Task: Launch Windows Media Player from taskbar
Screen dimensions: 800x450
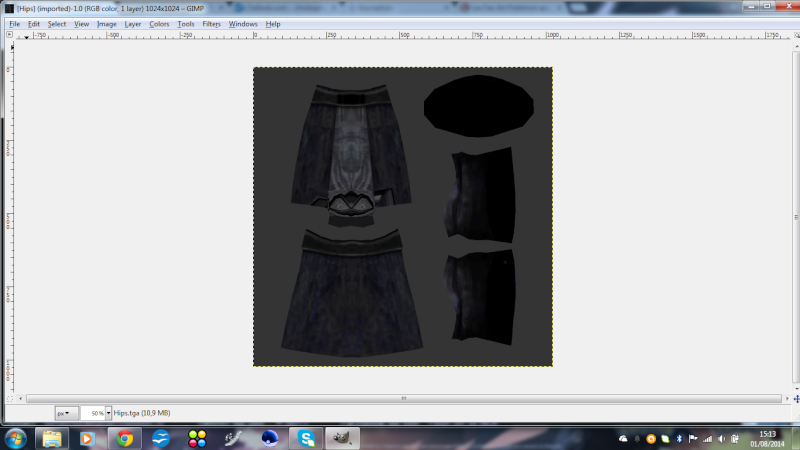Action: 87,439
